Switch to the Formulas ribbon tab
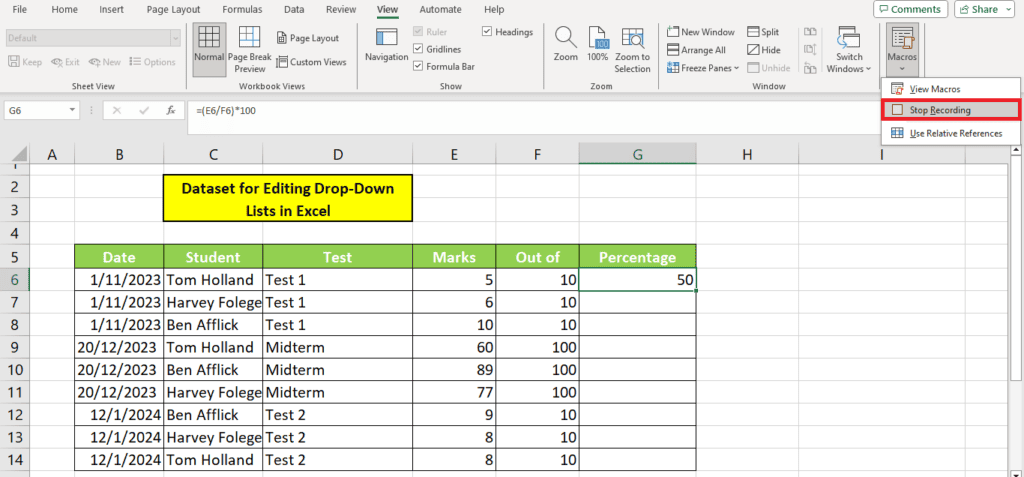The image size is (1024, 477). point(242,9)
